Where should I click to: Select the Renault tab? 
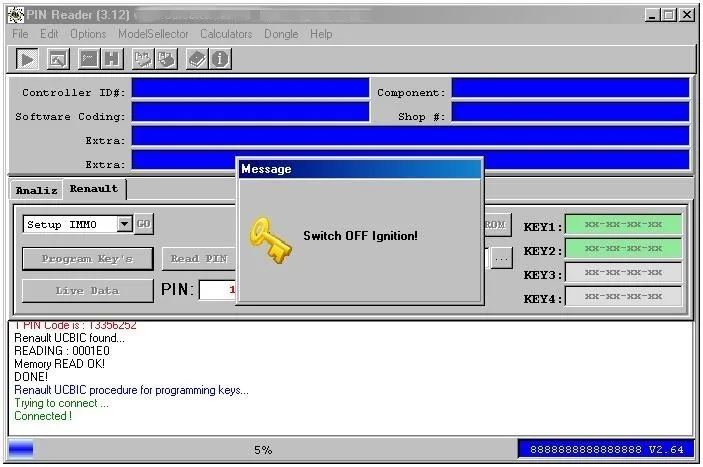(94, 189)
